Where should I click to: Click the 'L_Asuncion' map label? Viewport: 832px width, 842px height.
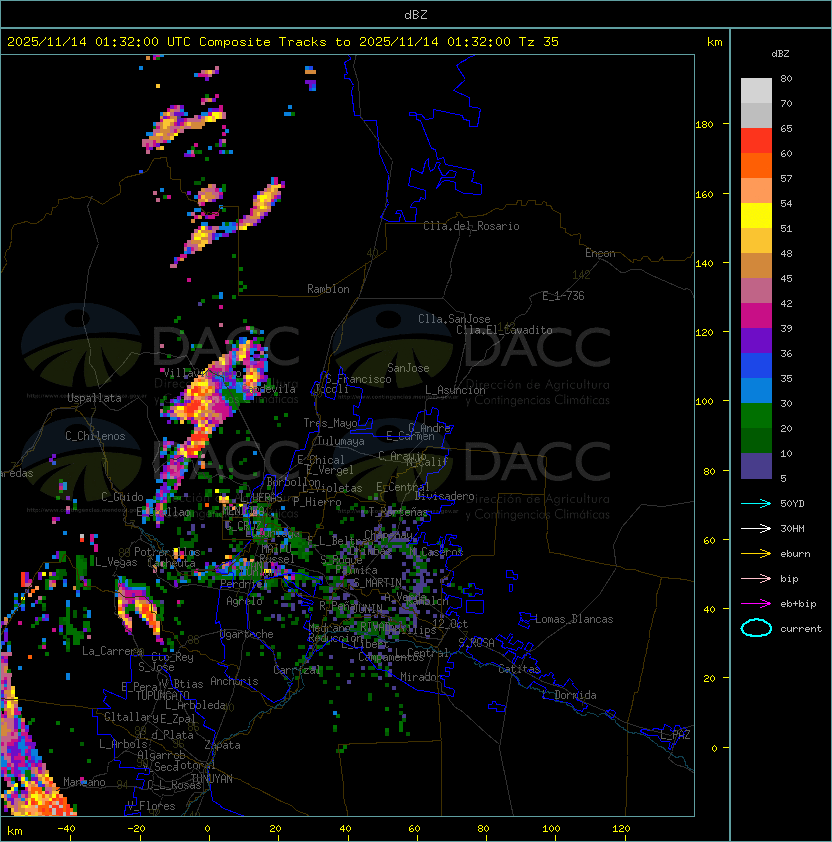click(455, 390)
